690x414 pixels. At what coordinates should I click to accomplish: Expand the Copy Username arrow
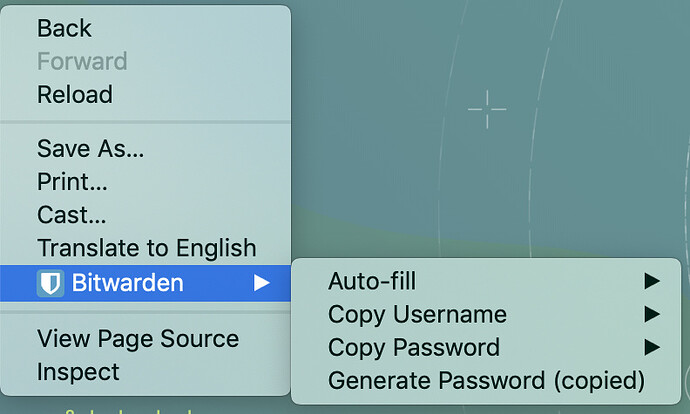coord(652,315)
